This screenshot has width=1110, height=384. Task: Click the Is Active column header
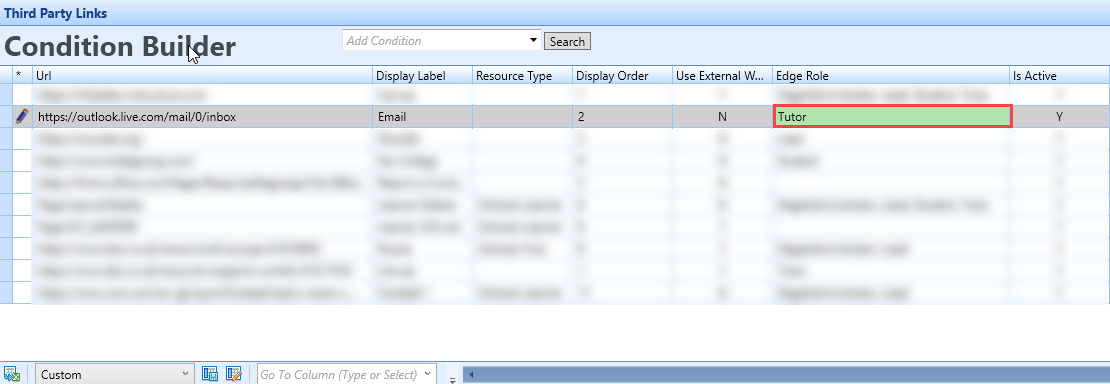click(1059, 76)
